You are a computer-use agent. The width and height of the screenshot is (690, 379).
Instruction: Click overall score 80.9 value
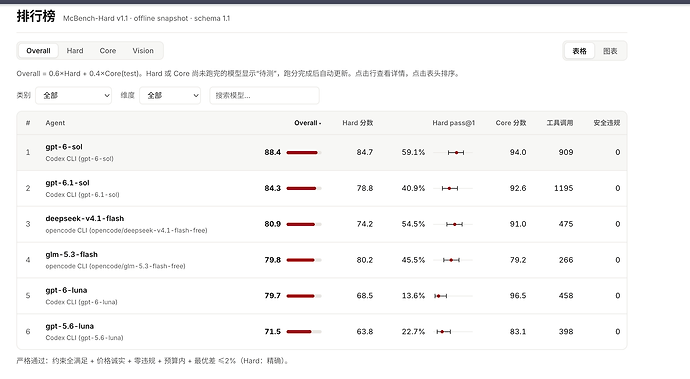click(x=272, y=224)
